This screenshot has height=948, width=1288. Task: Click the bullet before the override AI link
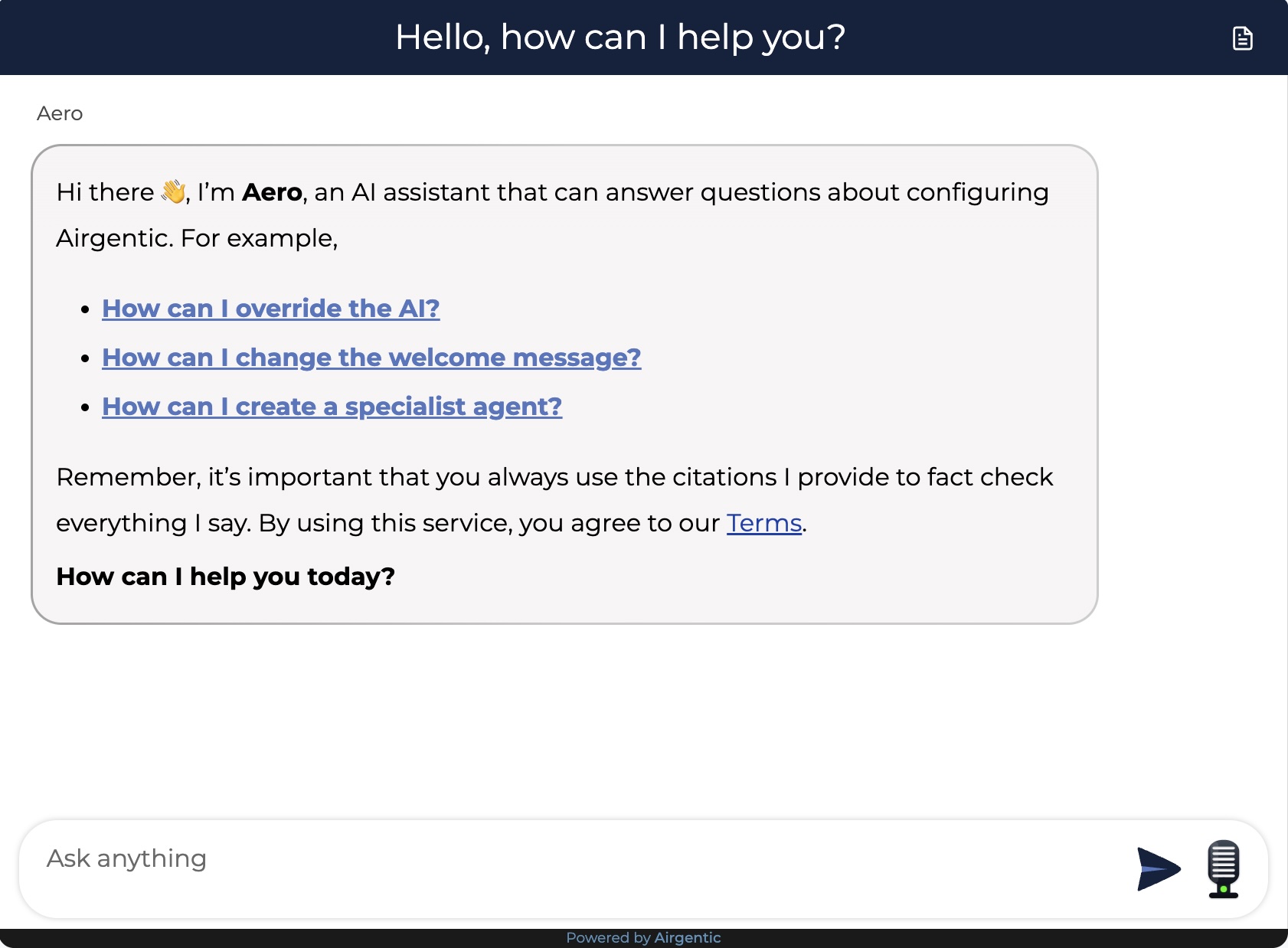click(x=85, y=309)
